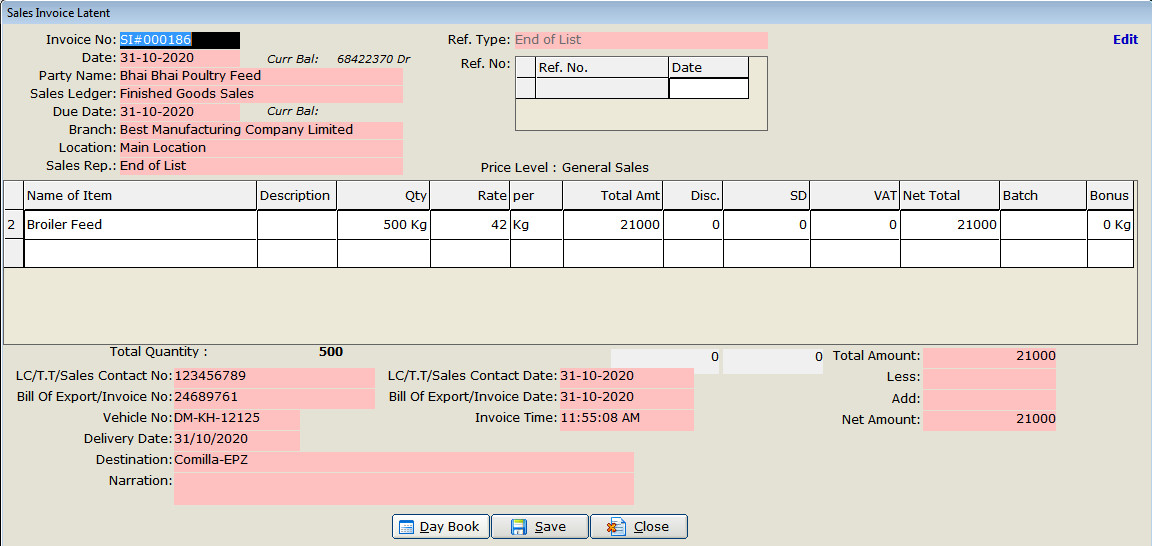Open the Party Name field Bhai Bhai Poultry Feed

(x=260, y=76)
